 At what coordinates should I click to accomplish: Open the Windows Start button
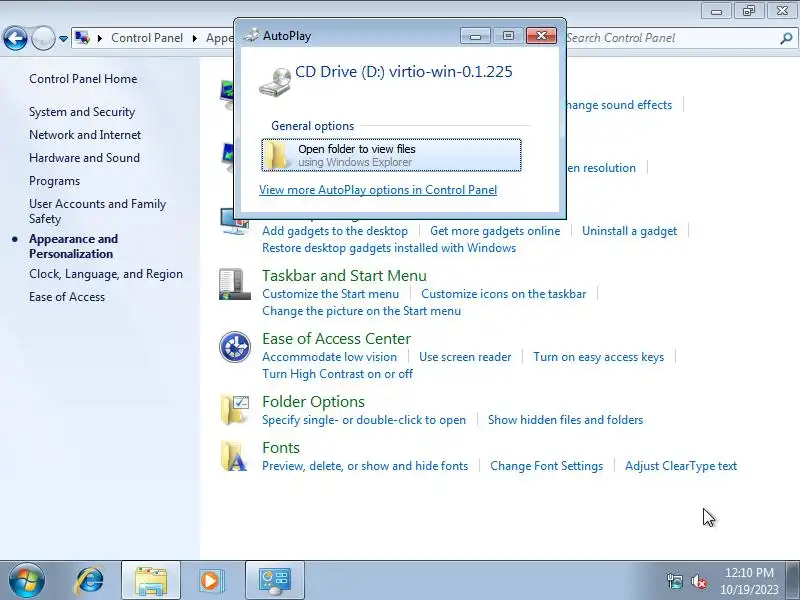(26, 580)
